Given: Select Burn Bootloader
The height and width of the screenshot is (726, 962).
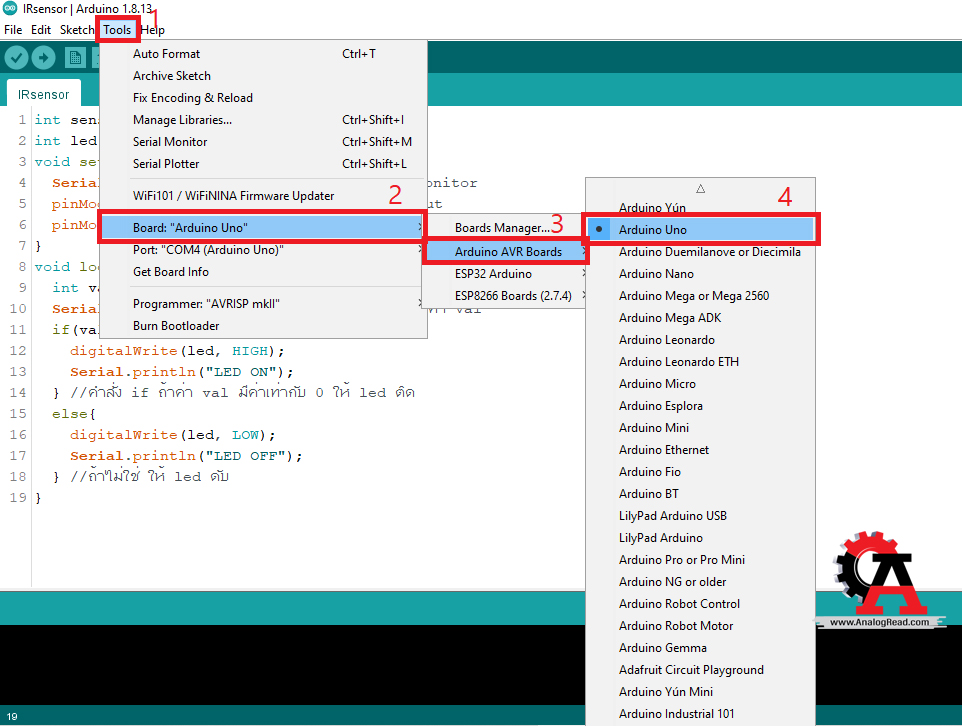Looking at the screenshot, I should [263, 326].
